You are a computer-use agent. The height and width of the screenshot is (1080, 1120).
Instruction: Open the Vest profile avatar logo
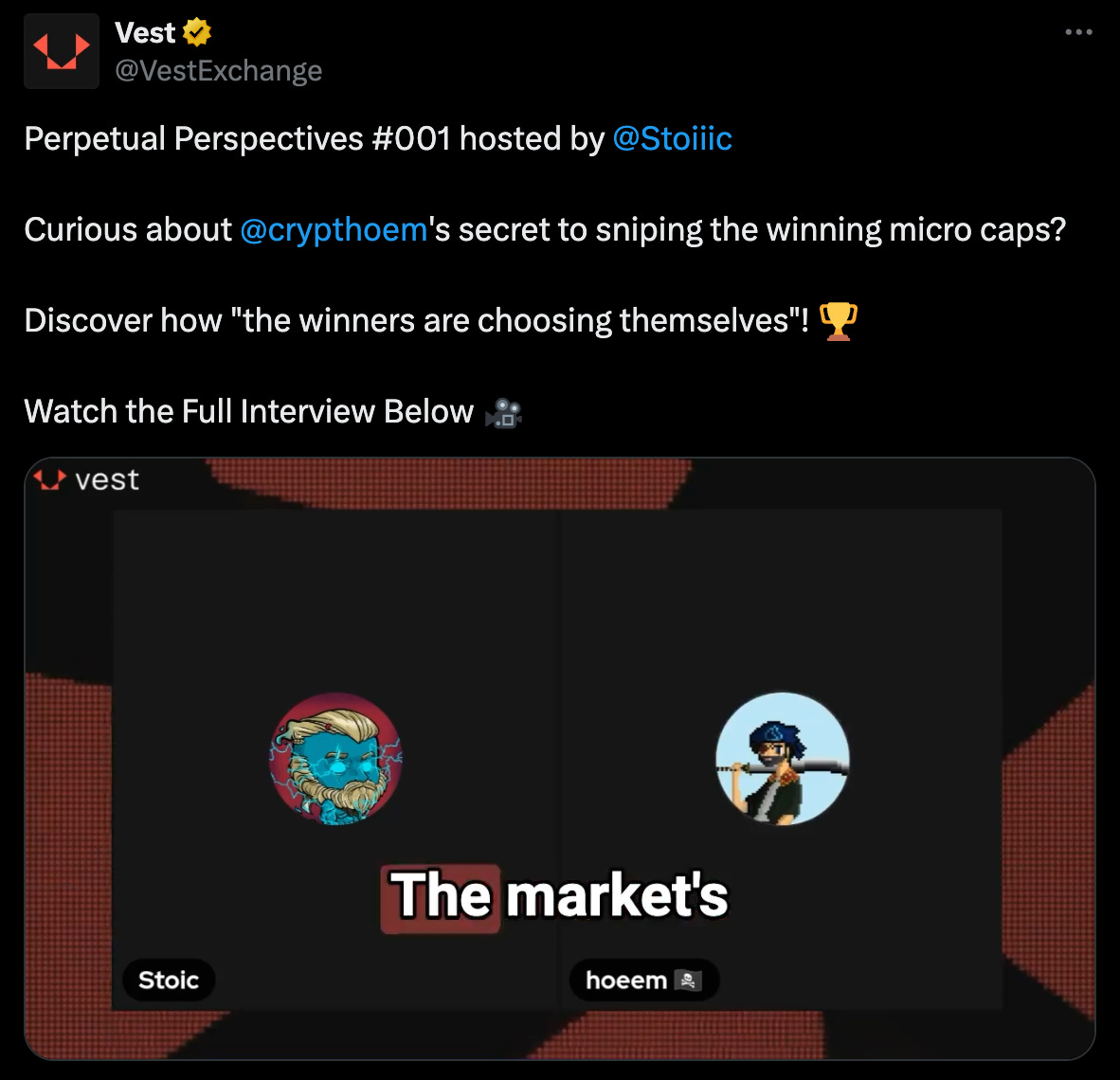[x=62, y=51]
